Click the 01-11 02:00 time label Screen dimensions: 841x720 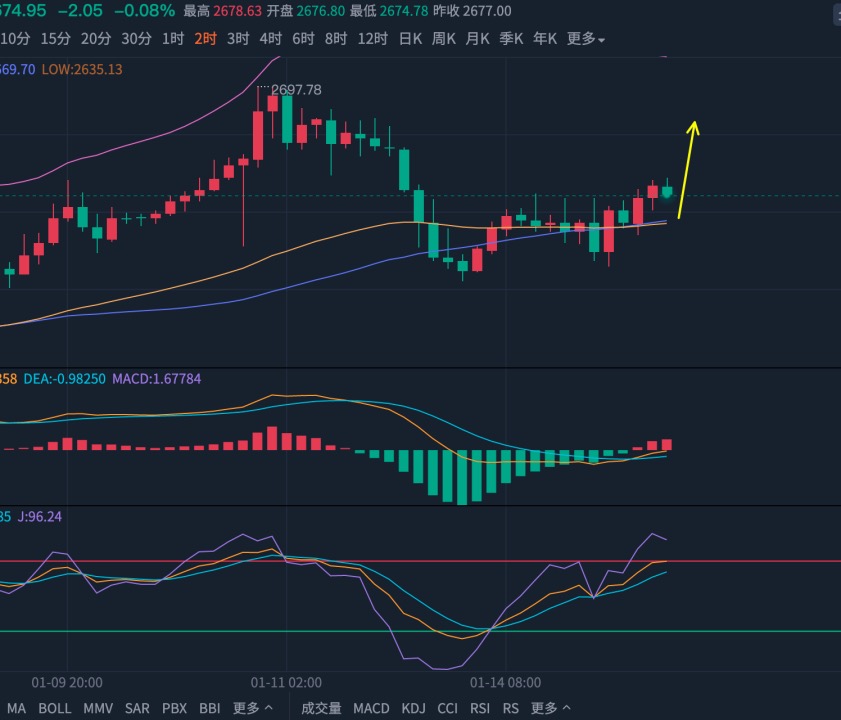(x=286, y=682)
